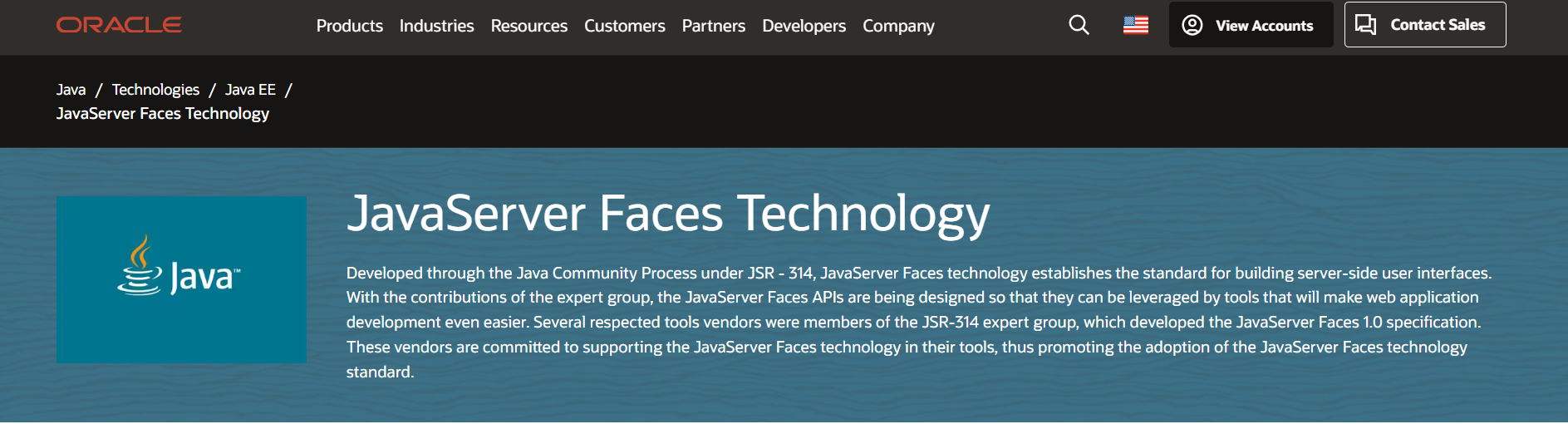Open the Resources menu
This screenshot has width=1568, height=424.
click(x=528, y=26)
